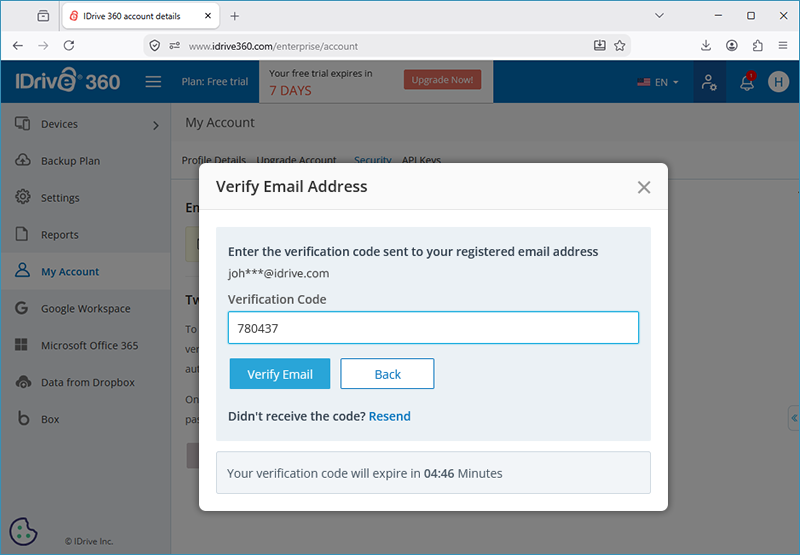Expand the EN language dropdown
800x555 pixels.
point(658,82)
